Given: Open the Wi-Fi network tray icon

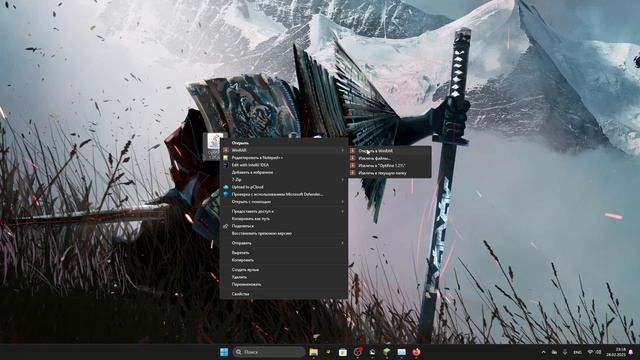Looking at the screenshot, I should [x=590, y=352].
